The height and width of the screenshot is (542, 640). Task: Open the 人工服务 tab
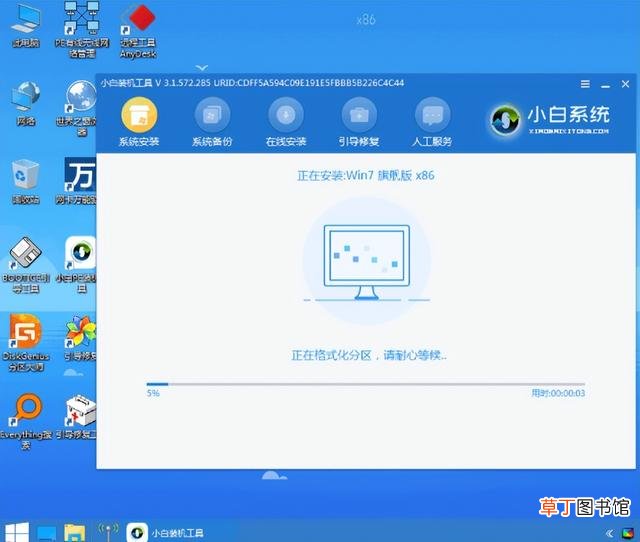click(x=432, y=122)
